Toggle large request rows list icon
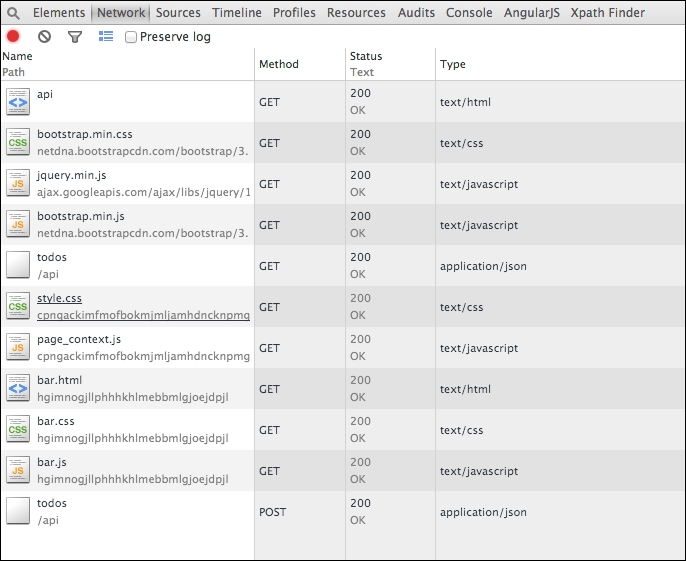This screenshot has height=561, width=686. coord(106,36)
